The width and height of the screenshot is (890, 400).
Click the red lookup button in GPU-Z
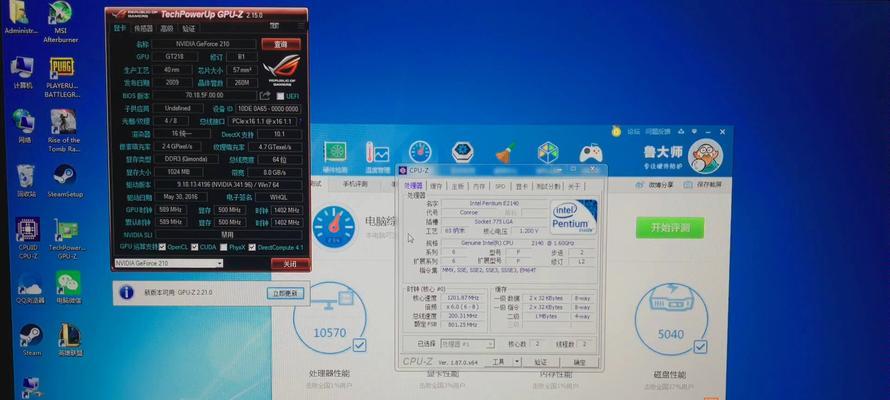281,44
